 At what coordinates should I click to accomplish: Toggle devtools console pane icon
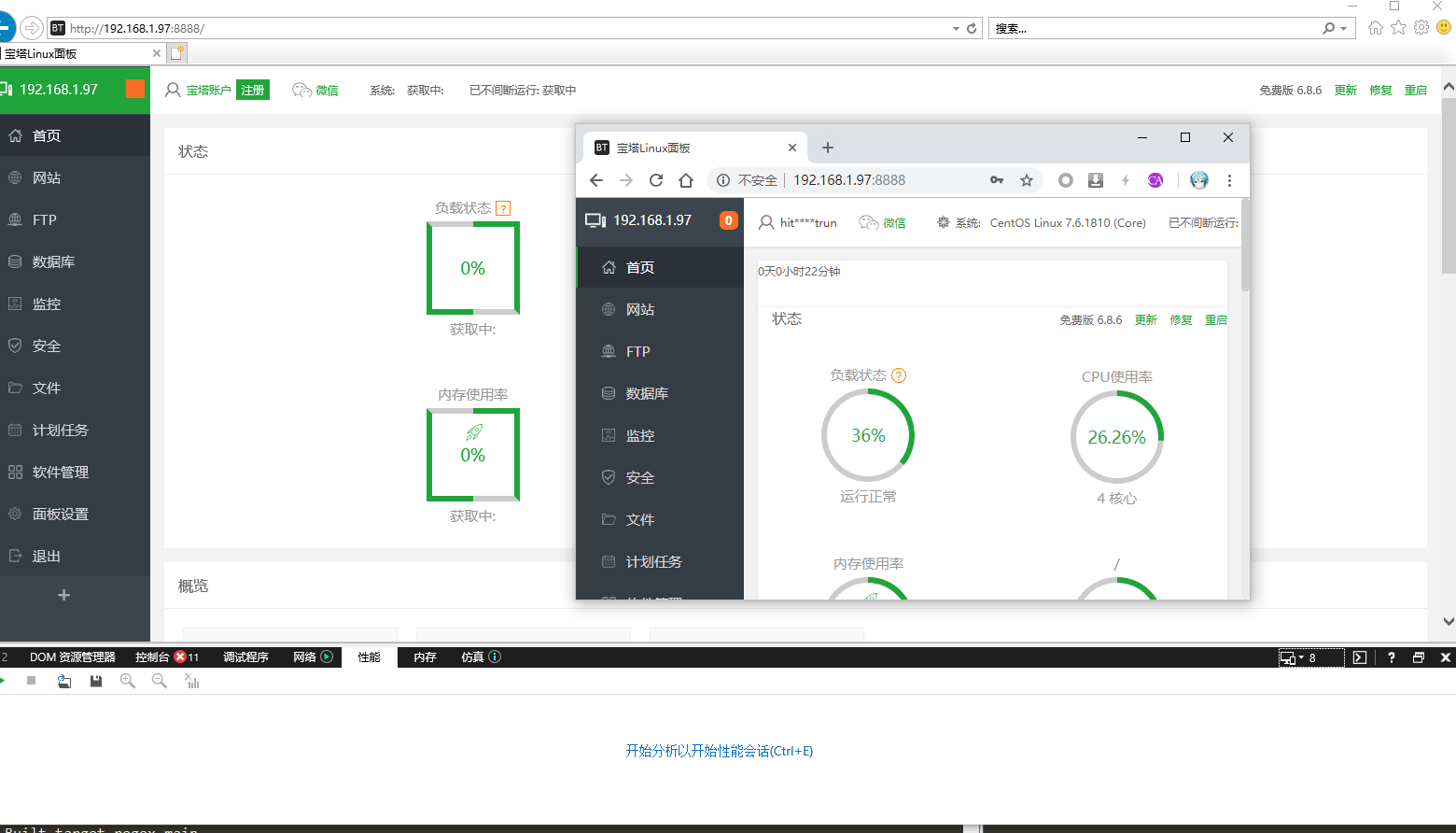coord(1360,657)
